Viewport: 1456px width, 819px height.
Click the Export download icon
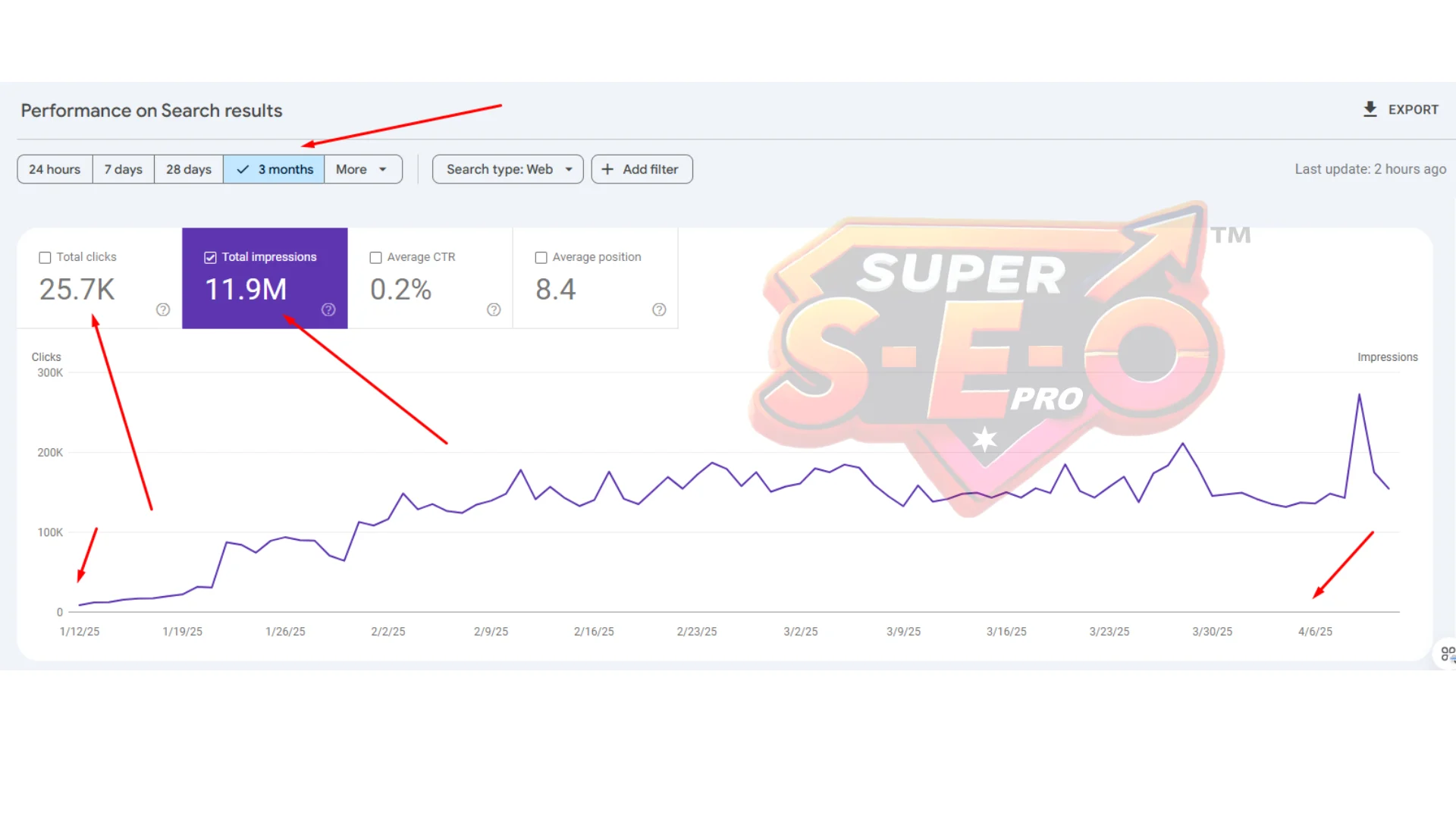[x=1370, y=109]
